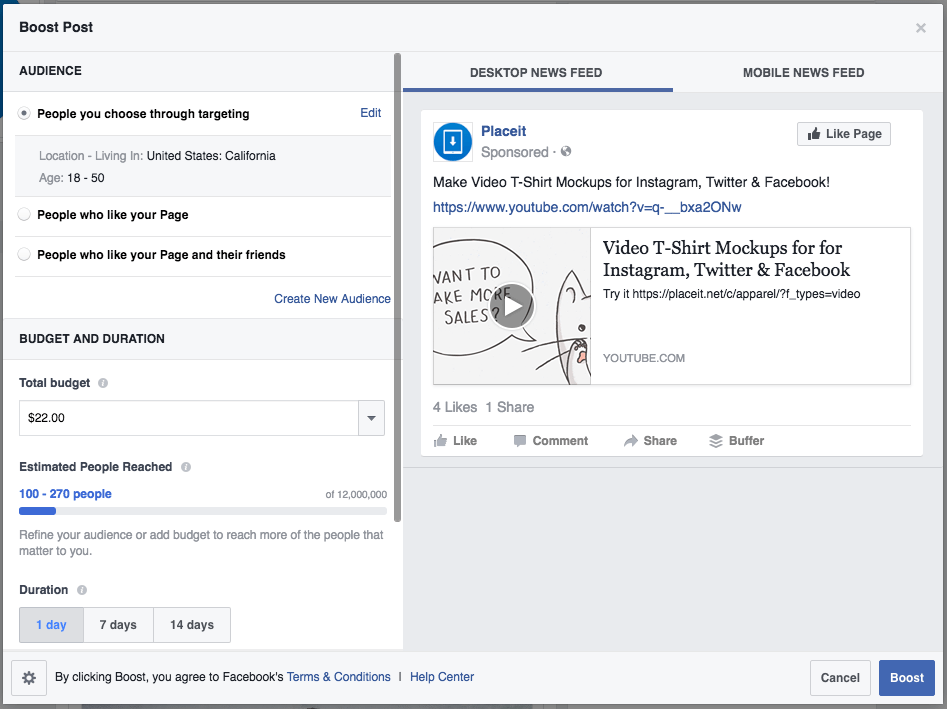Switch to Mobile News Feed tab
The height and width of the screenshot is (709, 947).
click(803, 72)
